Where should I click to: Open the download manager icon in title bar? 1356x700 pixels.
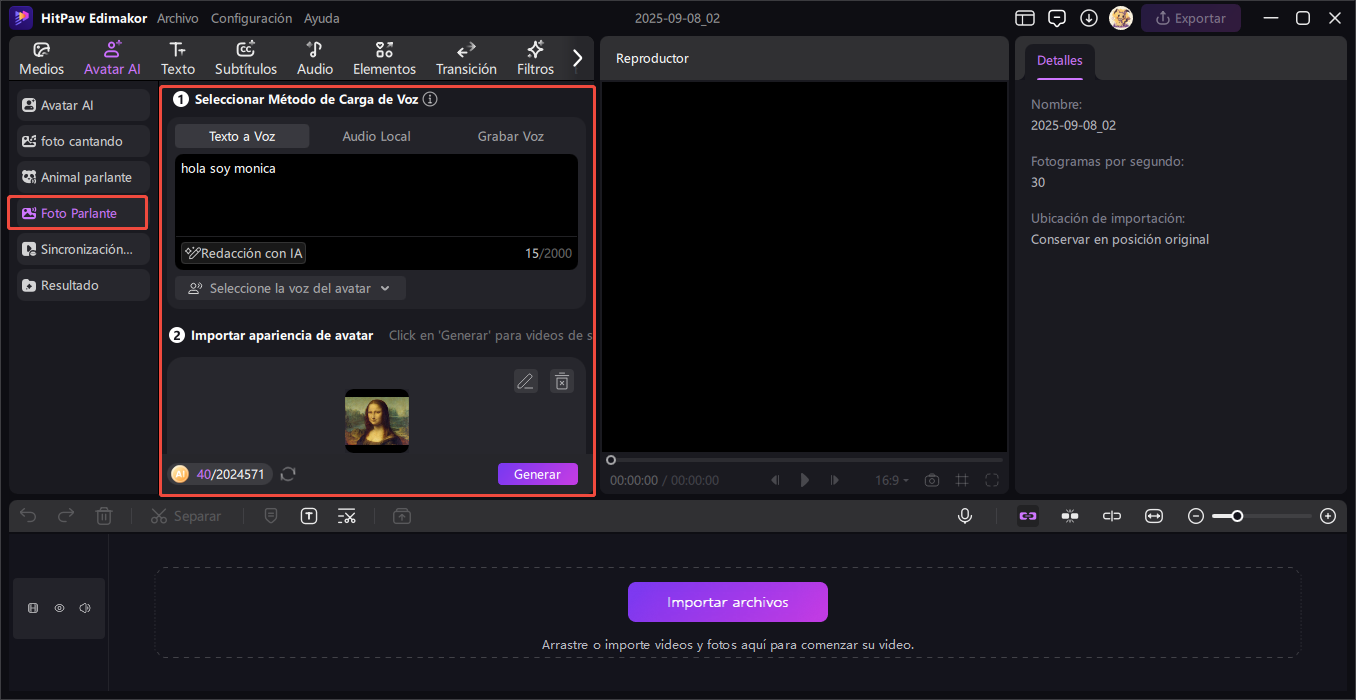coord(1089,18)
